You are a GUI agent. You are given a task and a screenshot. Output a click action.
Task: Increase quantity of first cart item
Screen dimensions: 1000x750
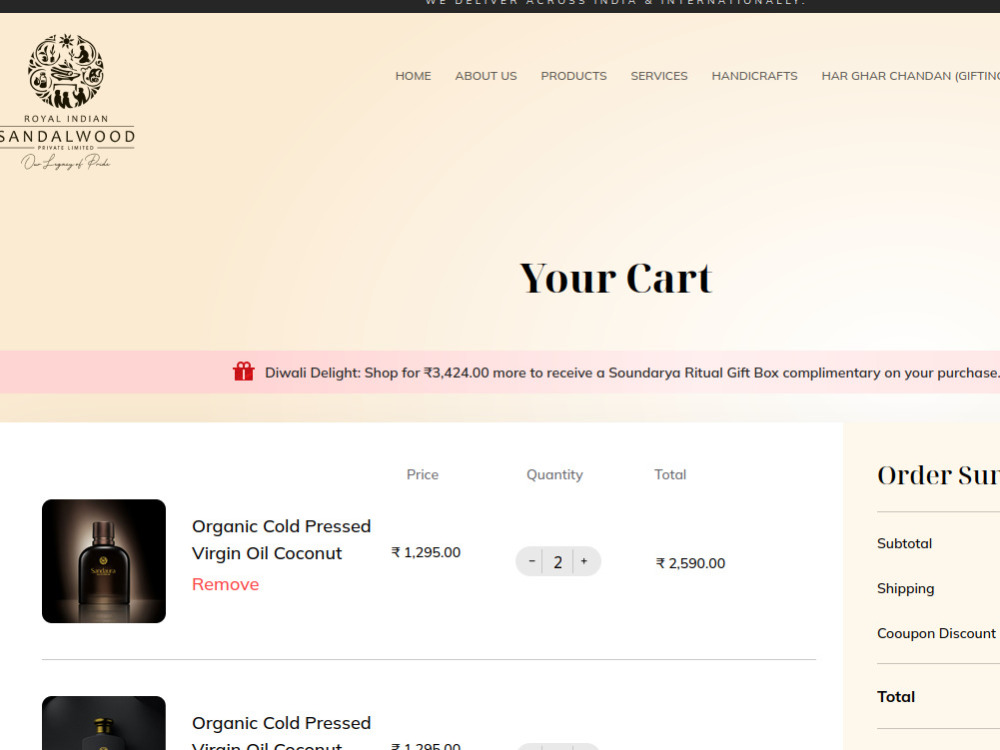584,561
